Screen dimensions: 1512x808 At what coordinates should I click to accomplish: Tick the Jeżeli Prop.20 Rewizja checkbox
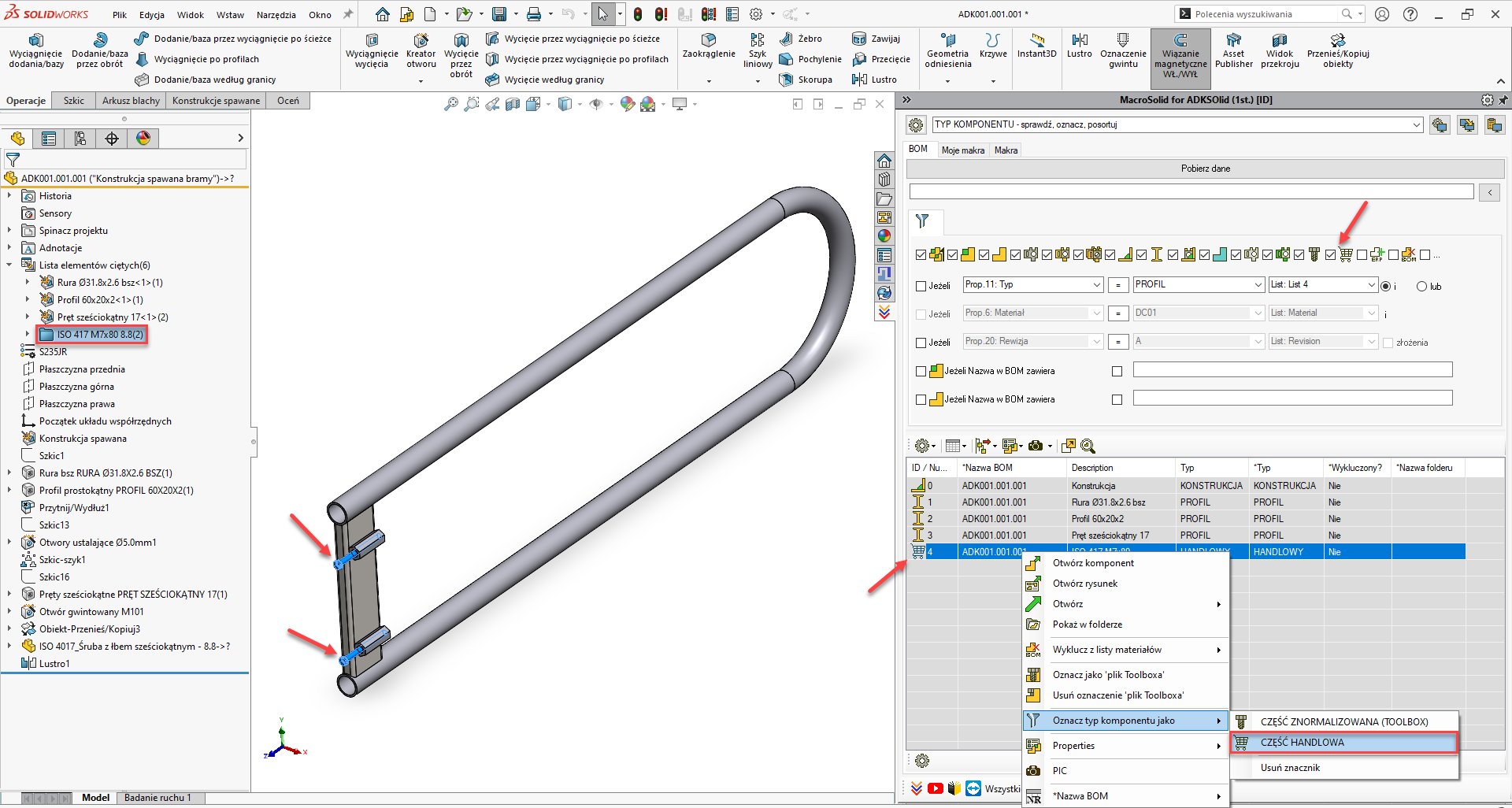click(x=921, y=343)
